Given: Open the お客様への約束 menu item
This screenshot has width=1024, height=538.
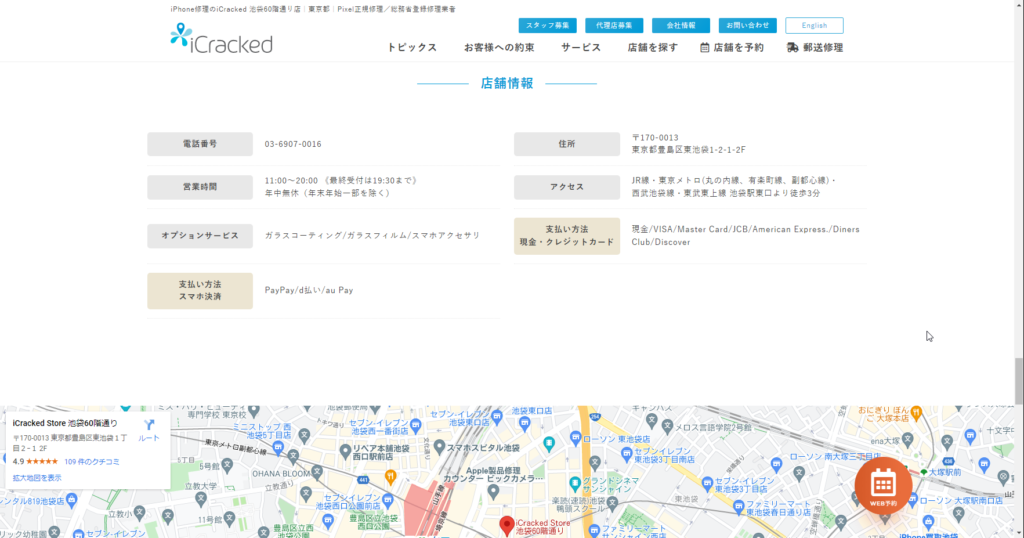Looking at the screenshot, I should 500,48.
